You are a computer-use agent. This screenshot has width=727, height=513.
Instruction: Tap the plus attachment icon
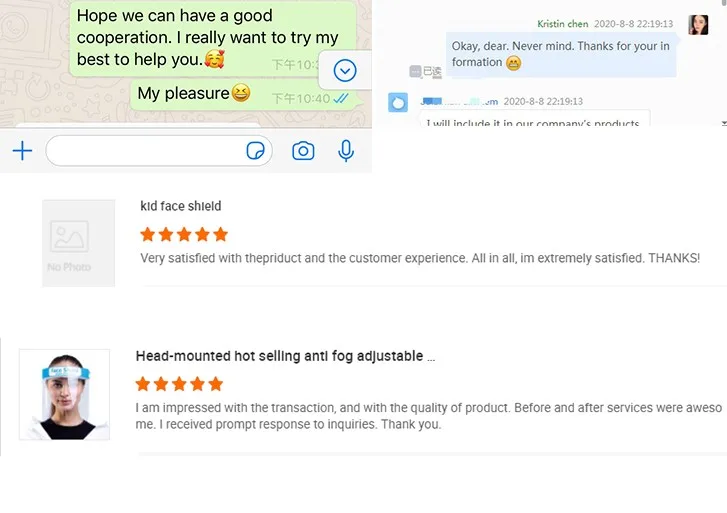22,151
